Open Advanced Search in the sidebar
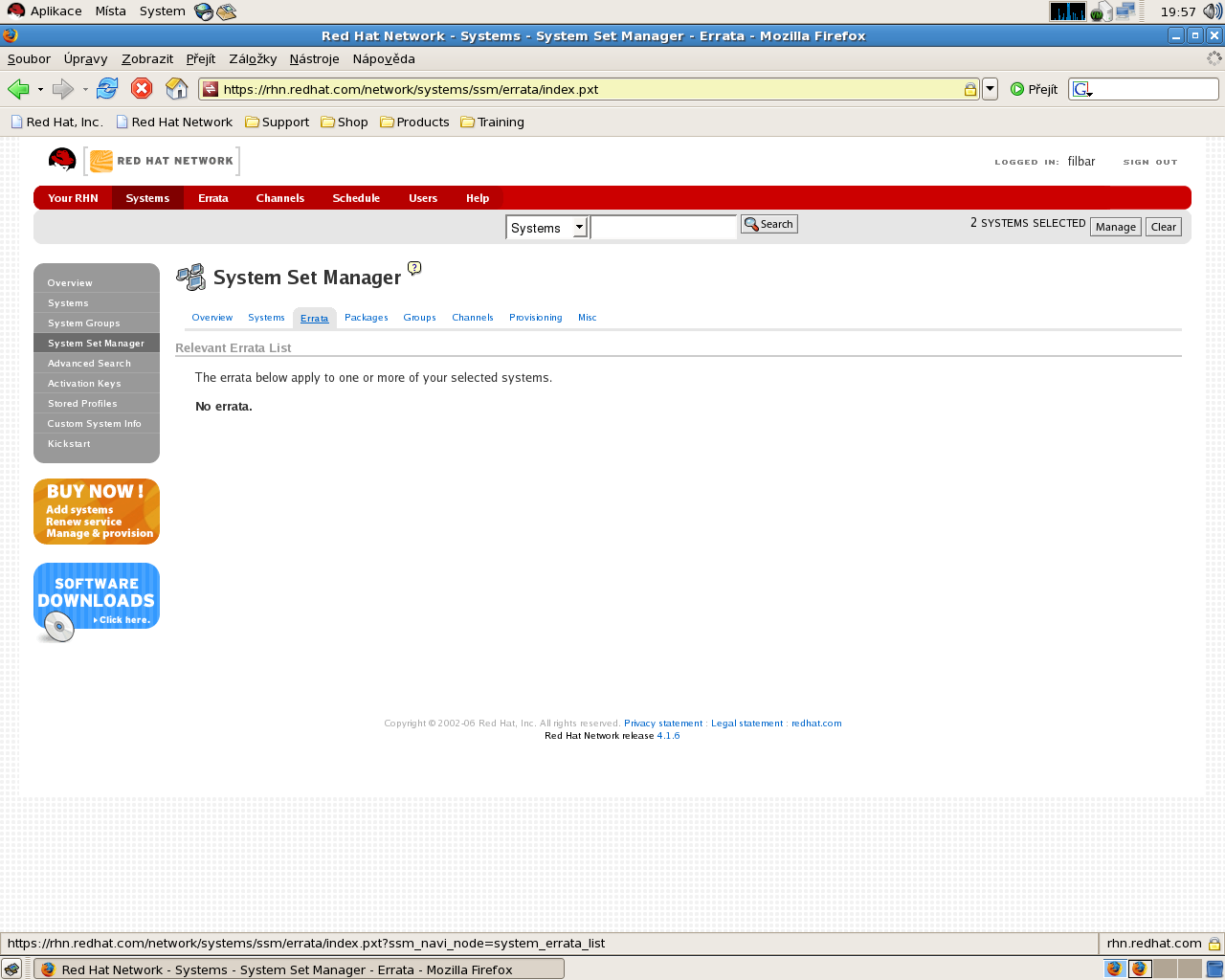Viewport: 1225px width, 980px height. pyautogui.click(x=97, y=364)
